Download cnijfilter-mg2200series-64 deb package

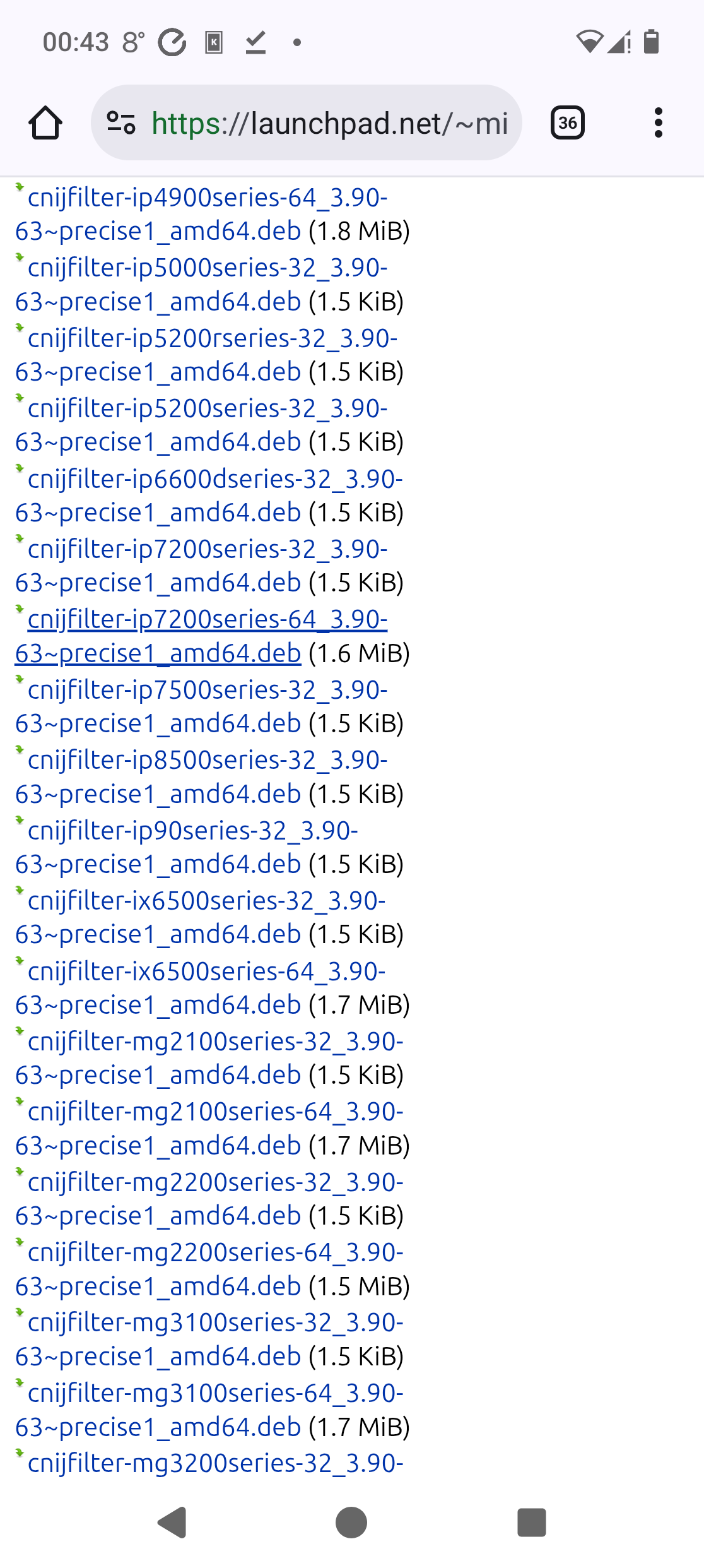click(x=215, y=1252)
